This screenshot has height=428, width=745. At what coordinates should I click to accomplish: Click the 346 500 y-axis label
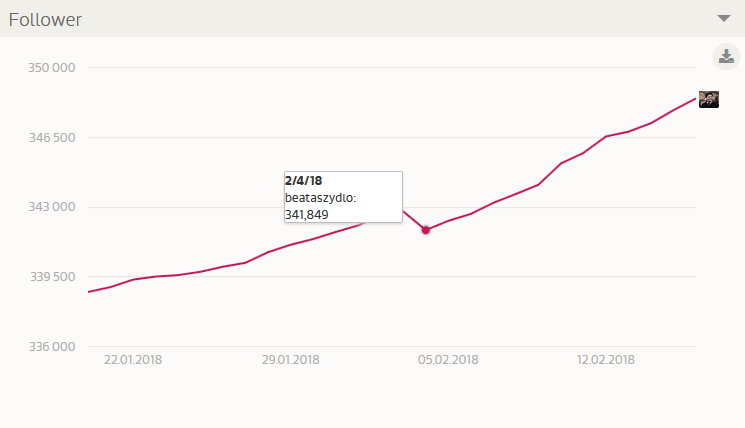(x=51, y=138)
